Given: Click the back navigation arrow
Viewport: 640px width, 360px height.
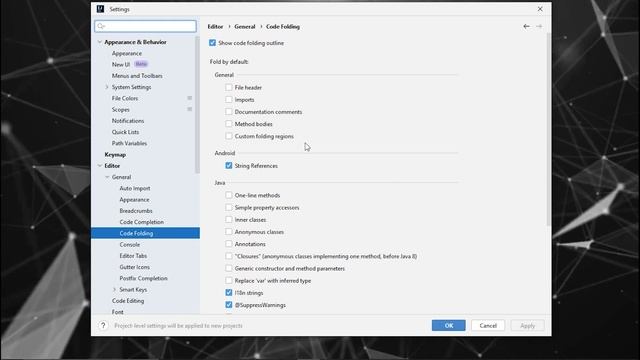Looking at the screenshot, I should click(x=526, y=26).
